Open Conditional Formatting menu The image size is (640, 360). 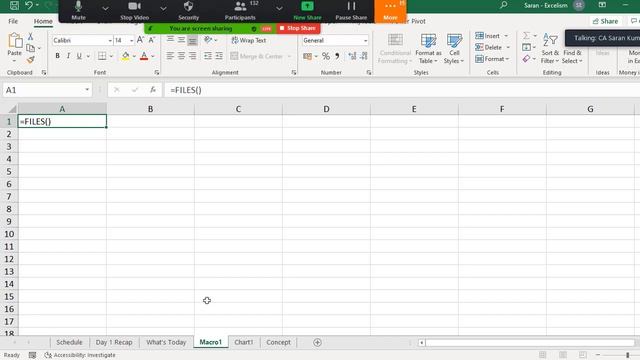pos(395,49)
